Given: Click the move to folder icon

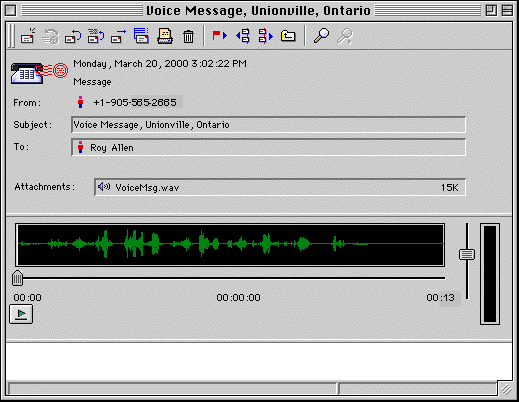Looking at the screenshot, I should coord(288,36).
